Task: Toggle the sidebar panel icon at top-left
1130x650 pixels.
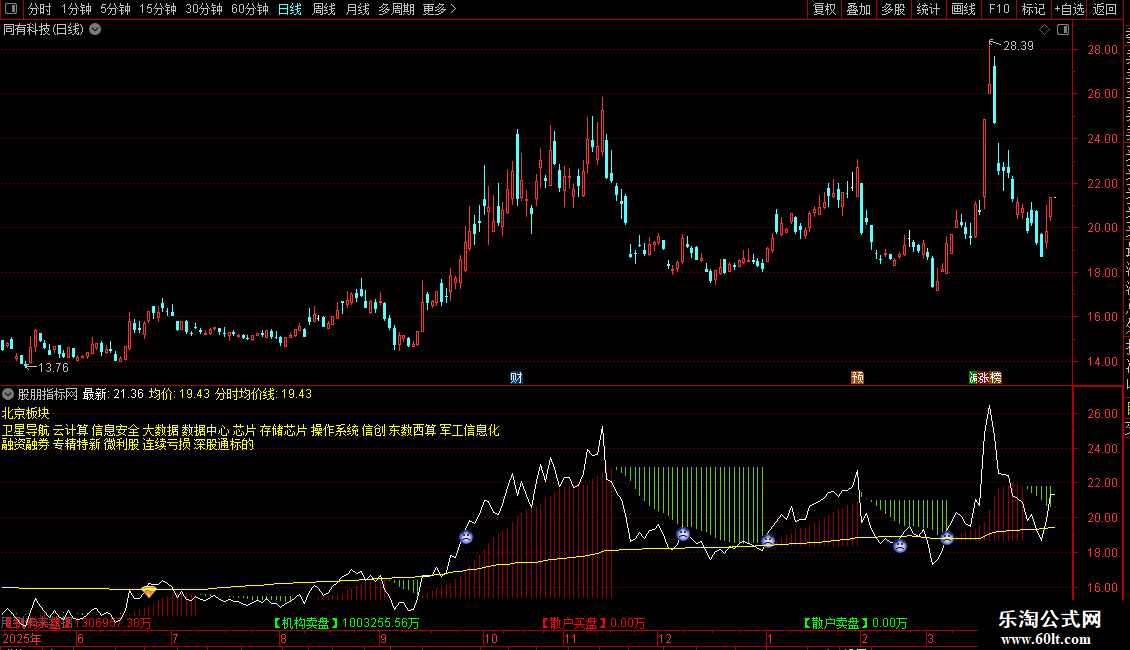Action: [x=11, y=9]
